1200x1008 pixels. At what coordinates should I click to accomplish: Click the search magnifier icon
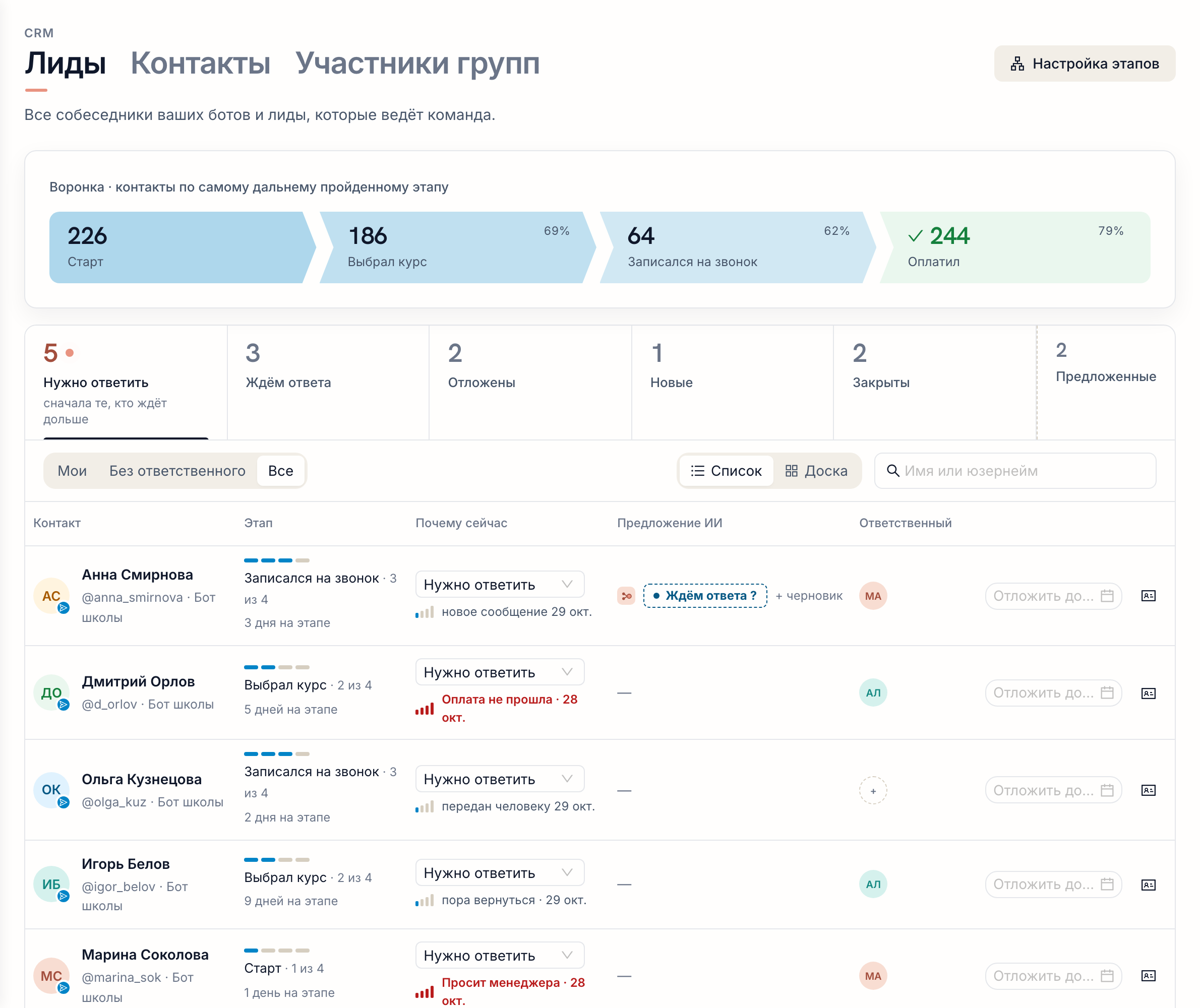pos(892,470)
